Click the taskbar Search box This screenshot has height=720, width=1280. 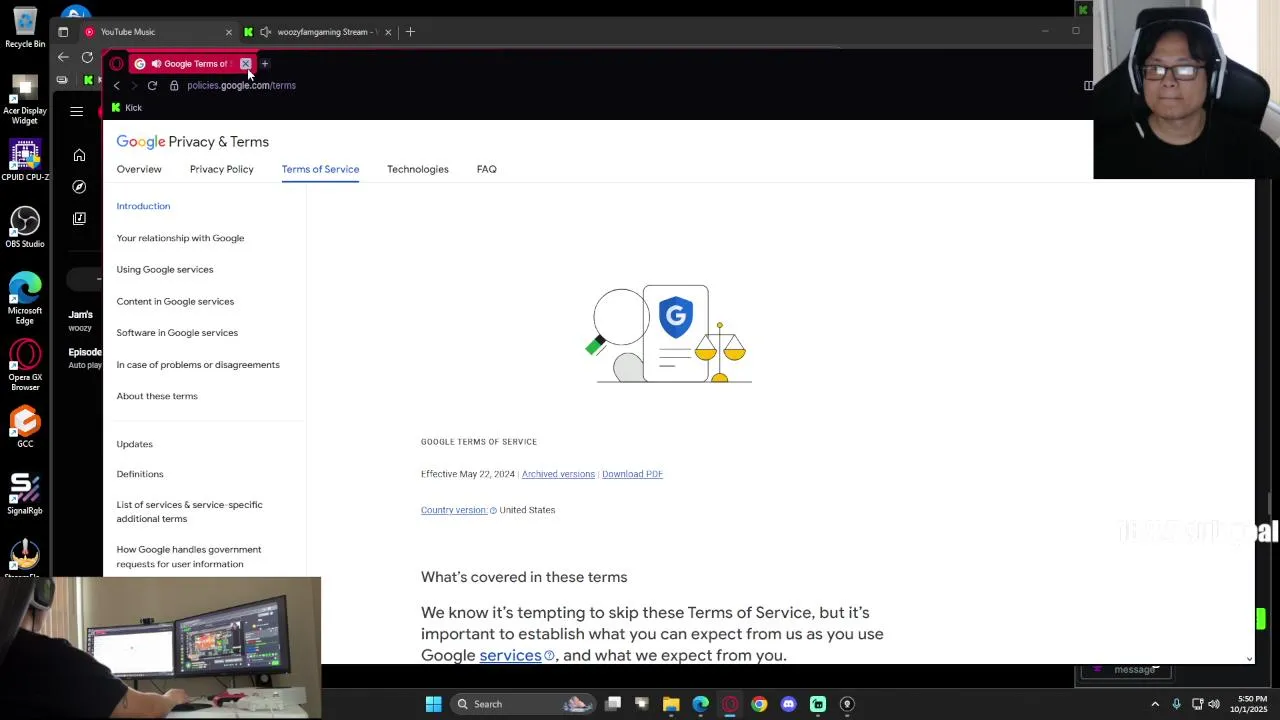coord(522,704)
